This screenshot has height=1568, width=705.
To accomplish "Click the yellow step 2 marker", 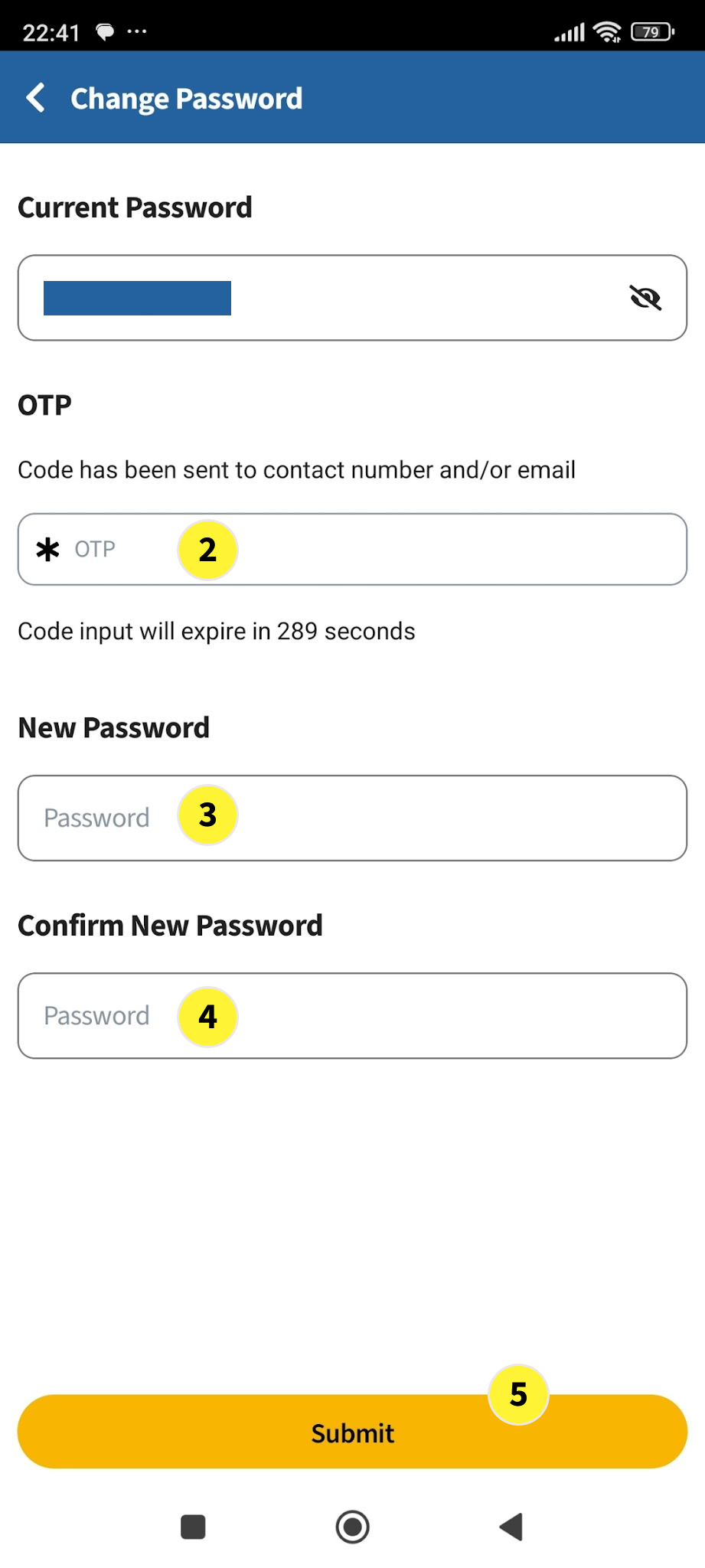I will pyautogui.click(x=207, y=550).
